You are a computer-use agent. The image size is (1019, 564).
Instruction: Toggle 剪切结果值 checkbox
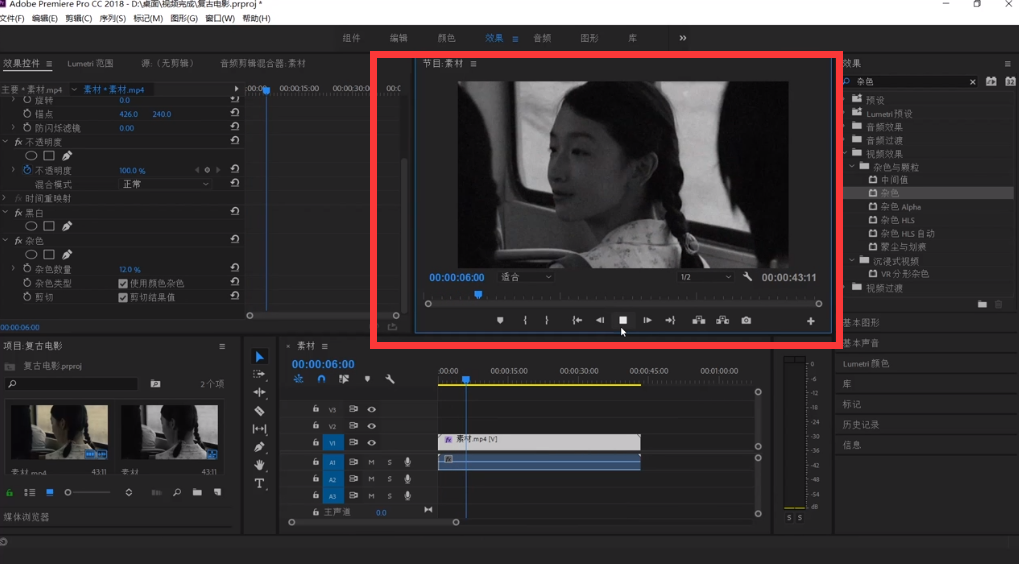tap(123, 298)
